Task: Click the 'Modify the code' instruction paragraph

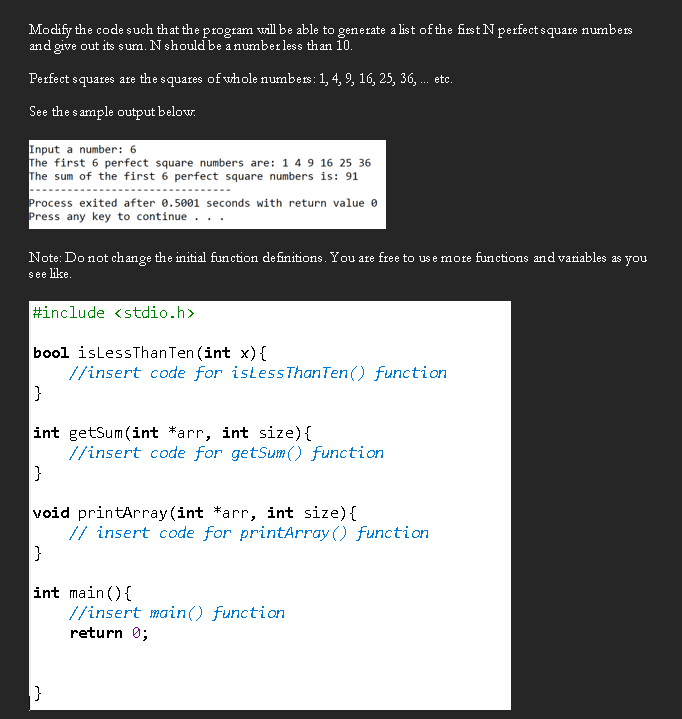Action: pos(331,38)
